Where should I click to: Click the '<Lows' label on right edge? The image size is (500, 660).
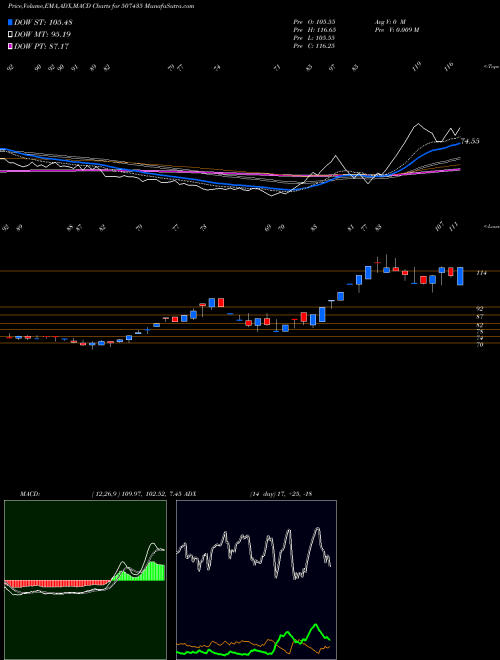click(491, 226)
